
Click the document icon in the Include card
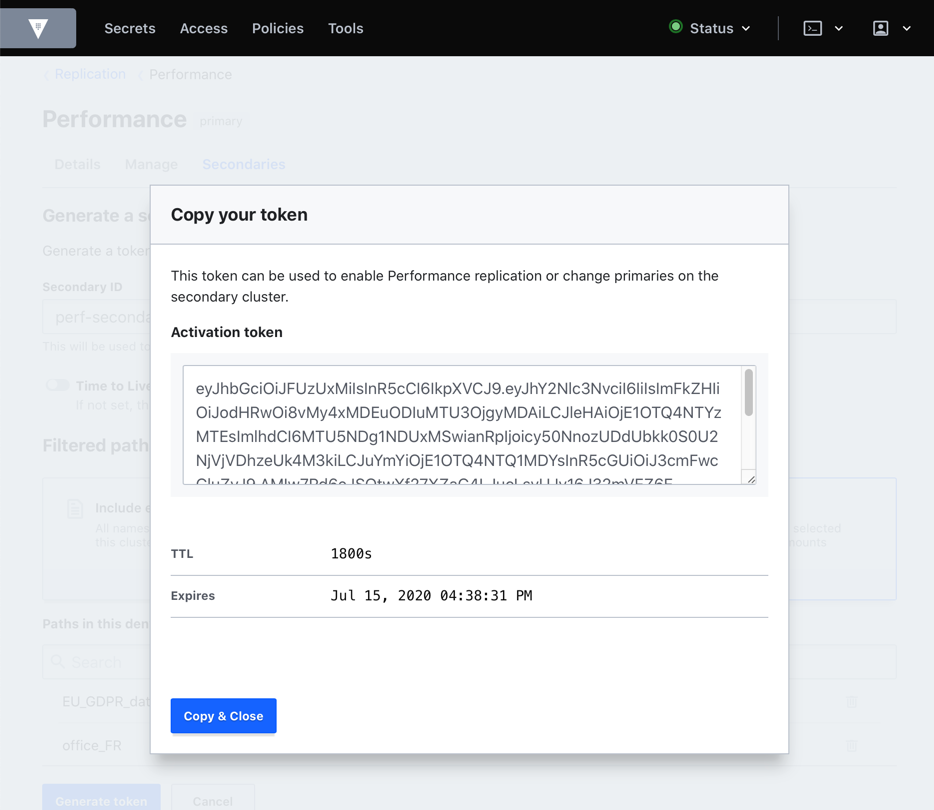(x=75, y=508)
